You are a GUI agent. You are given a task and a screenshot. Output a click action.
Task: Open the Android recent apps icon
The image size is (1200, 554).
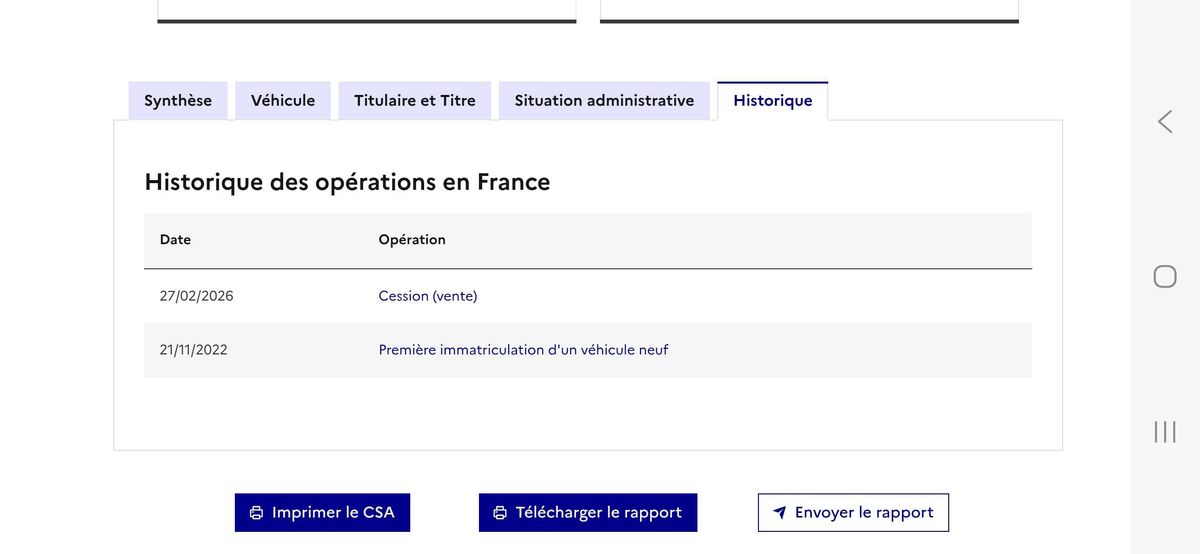coord(1165,431)
